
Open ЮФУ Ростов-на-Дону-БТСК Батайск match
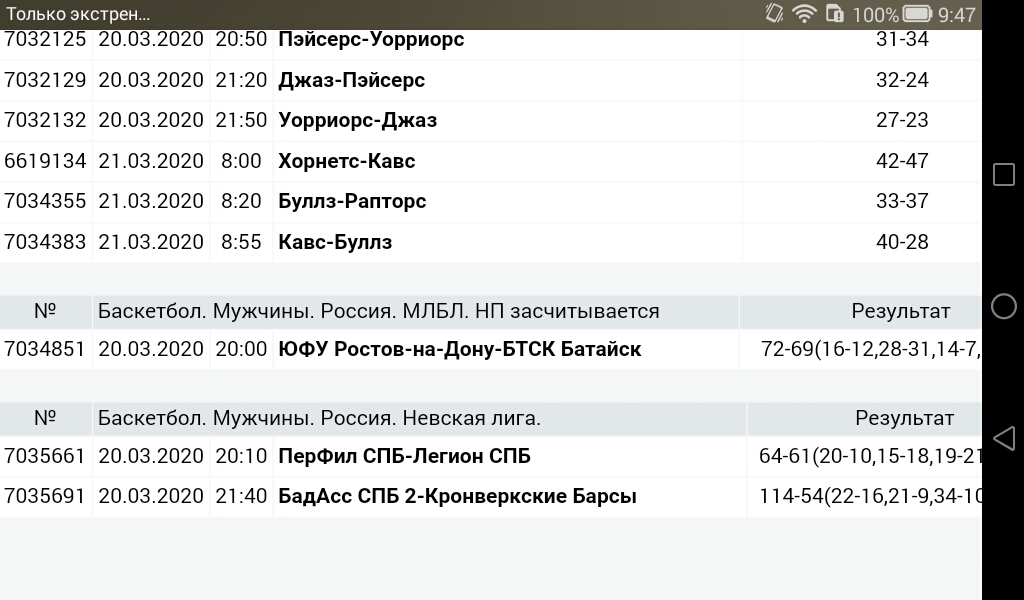coord(490,349)
